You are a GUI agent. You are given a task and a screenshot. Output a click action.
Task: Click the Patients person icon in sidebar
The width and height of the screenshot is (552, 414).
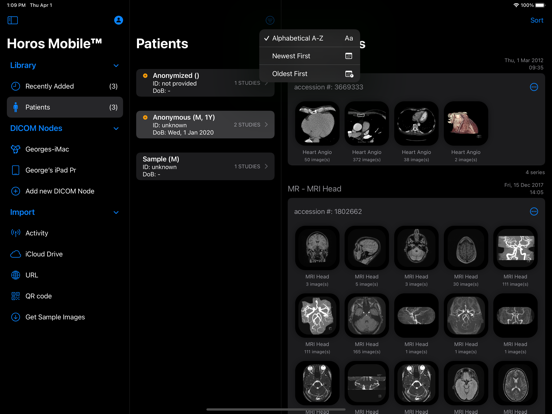(15, 107)
